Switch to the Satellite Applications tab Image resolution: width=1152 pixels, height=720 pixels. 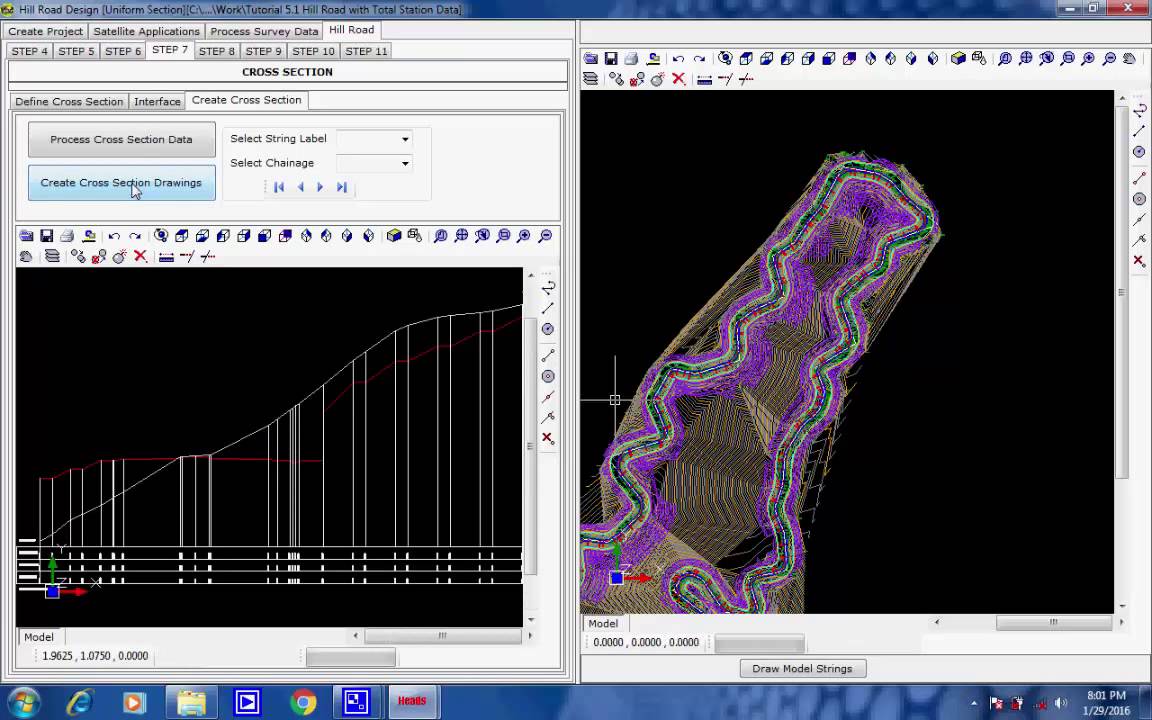(147, 32)
